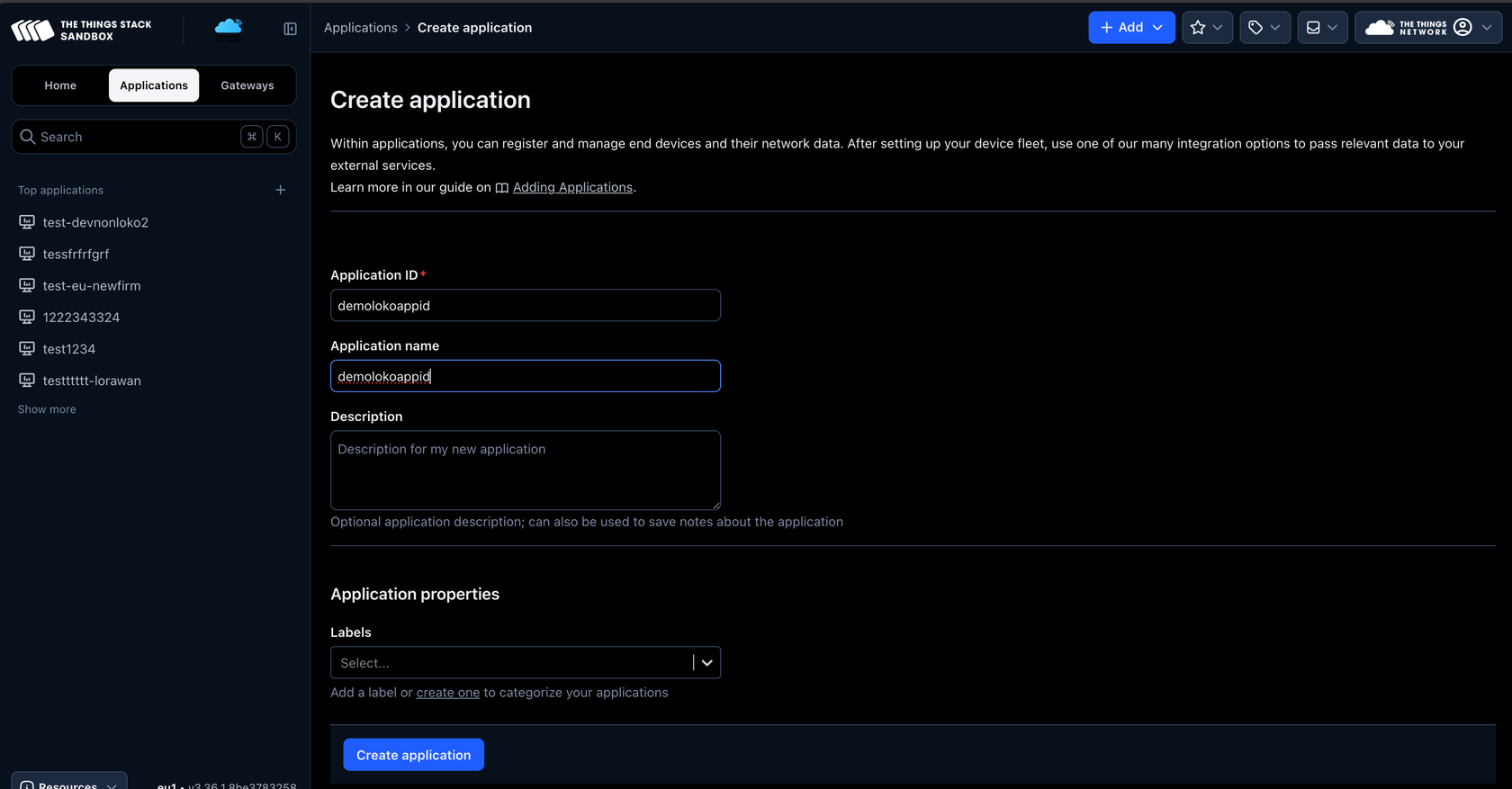The width and height of the screenshot is (1512, 789).
Task: Click the icon beside test-devnonloko2
Action: coord(27,221)
